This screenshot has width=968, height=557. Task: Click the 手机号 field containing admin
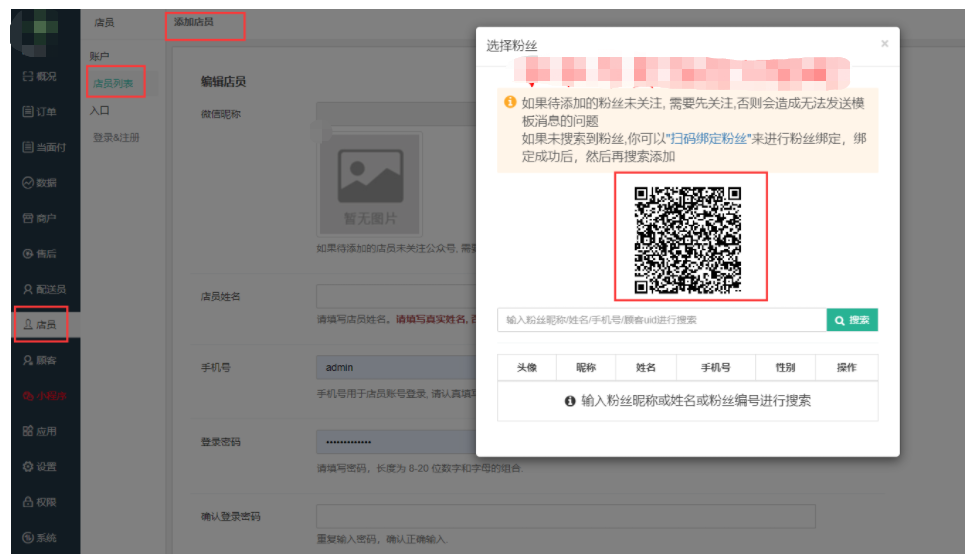396,367
